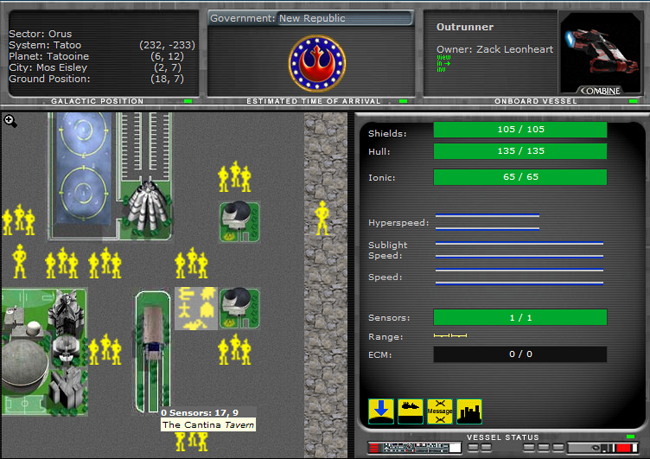The height and width of the screenshot is (459, 650).
Task: Open the vehicle silhouette action icon
Action: [x=410, y=411]
